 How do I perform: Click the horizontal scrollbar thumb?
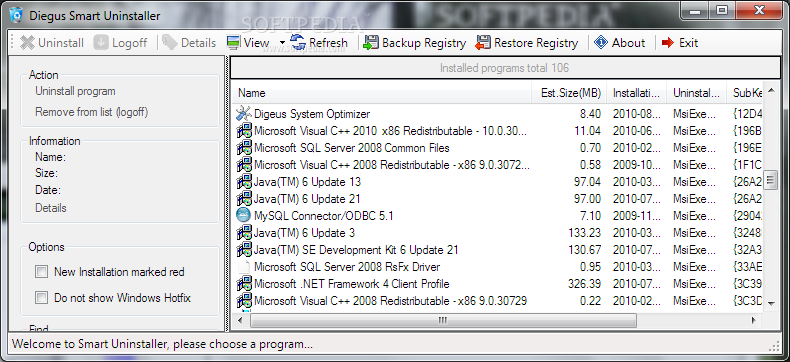[x=442, y=320]
